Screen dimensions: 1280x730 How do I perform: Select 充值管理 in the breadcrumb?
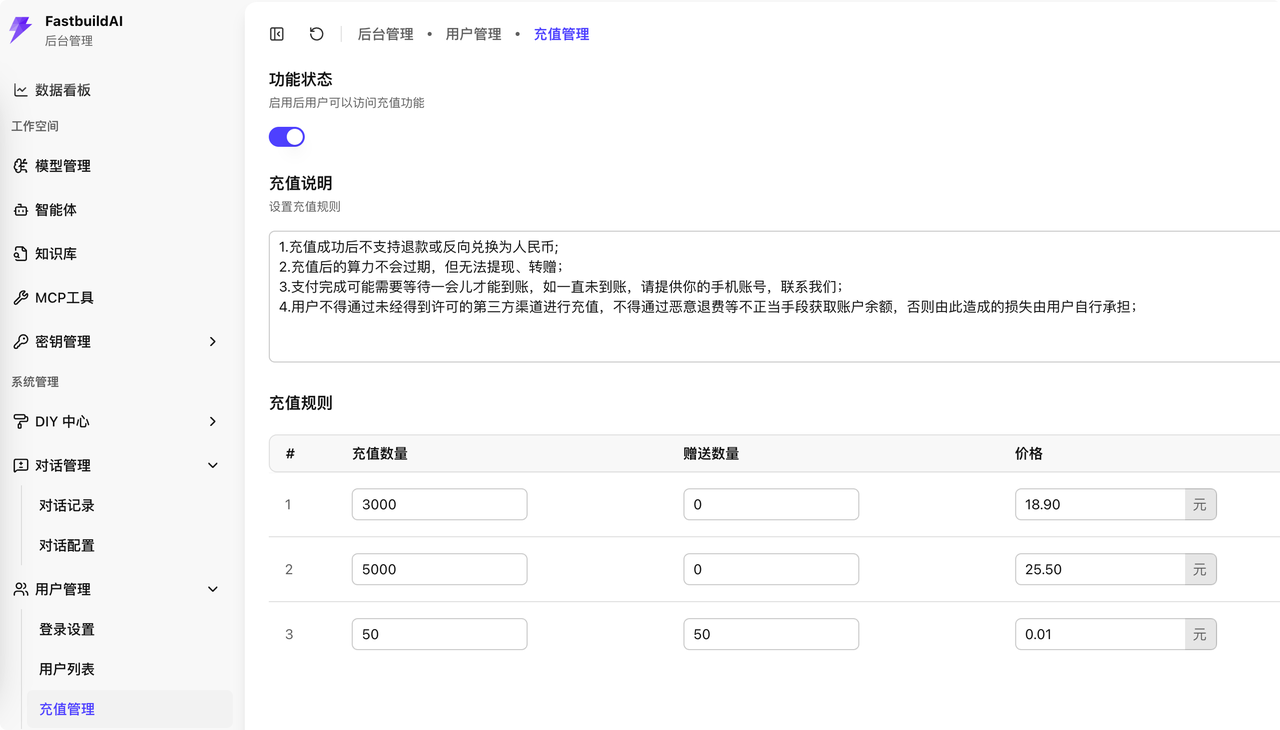[561, 33]
